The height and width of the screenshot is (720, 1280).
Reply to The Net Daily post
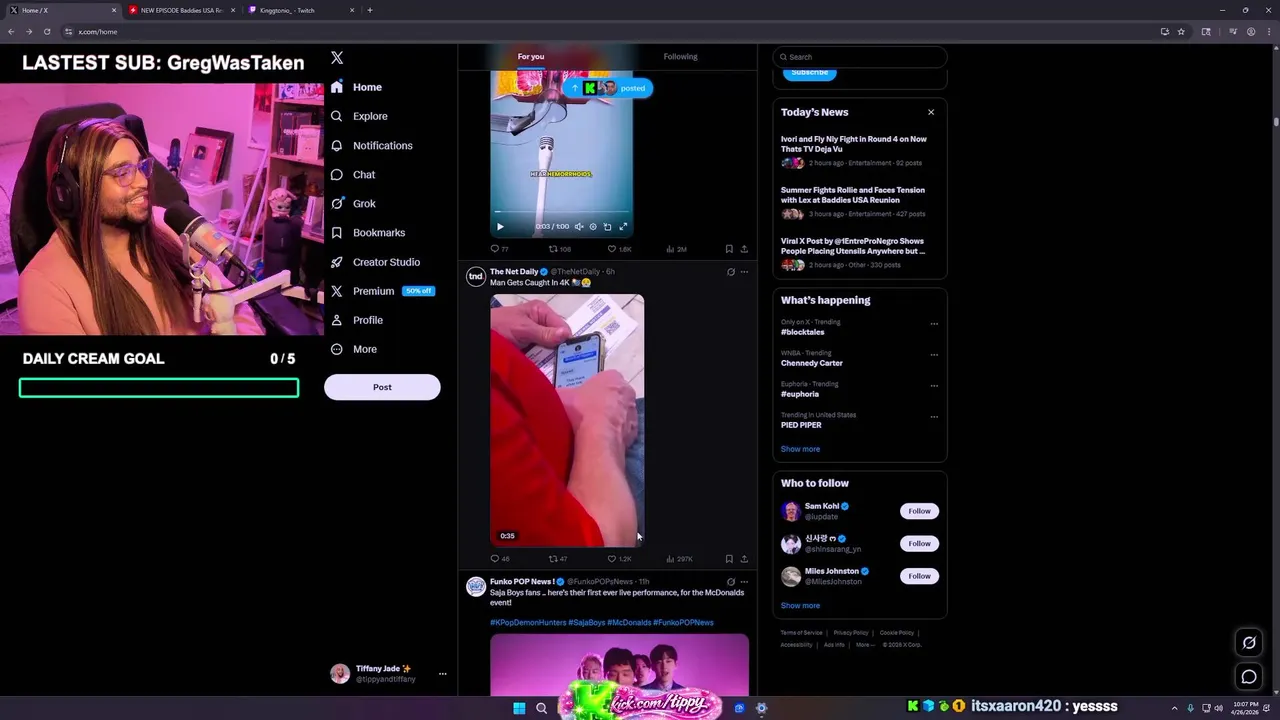coord(499,559)
